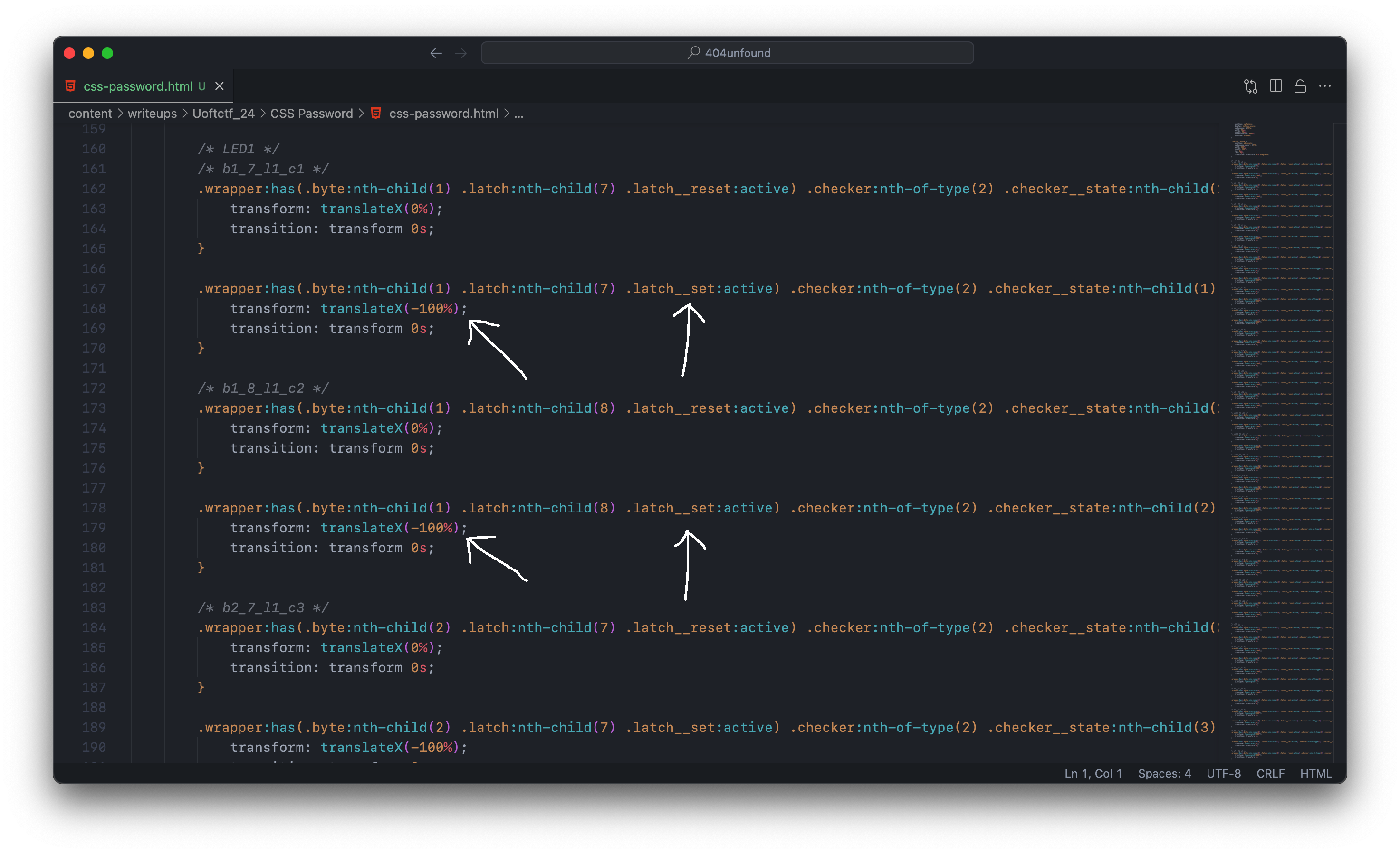The image size is (1400, 854).
Task: Click line number 189
Action: tap(94, 727)
